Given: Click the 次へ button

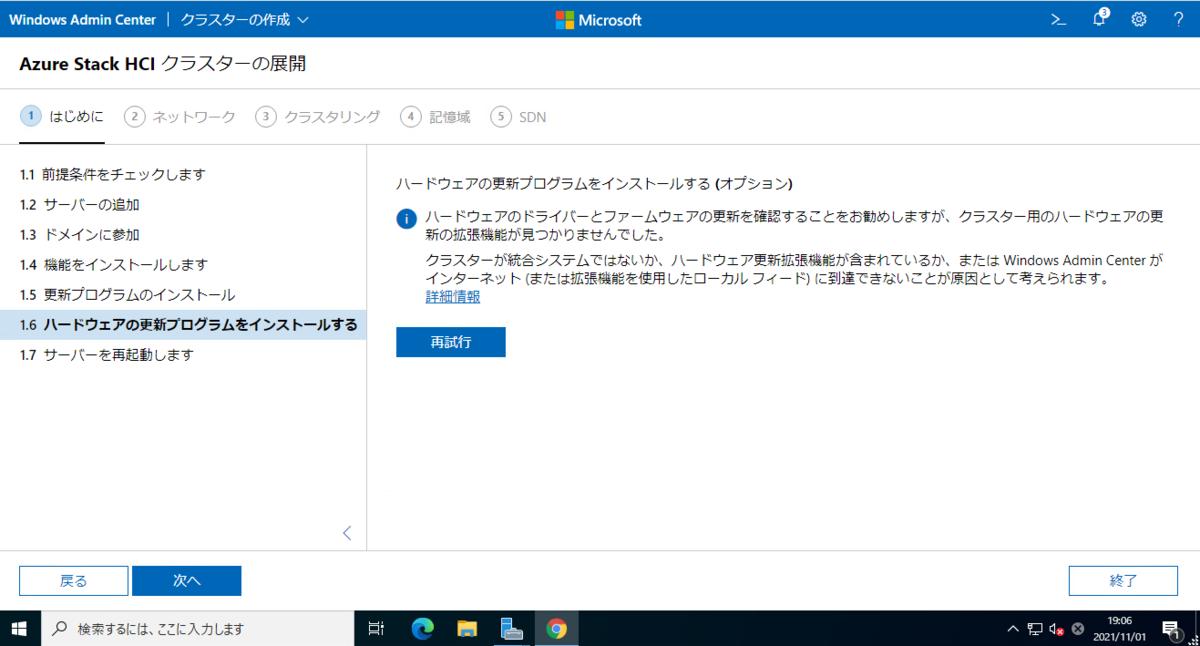Looking at the screenshot, I should click(187, 581).
